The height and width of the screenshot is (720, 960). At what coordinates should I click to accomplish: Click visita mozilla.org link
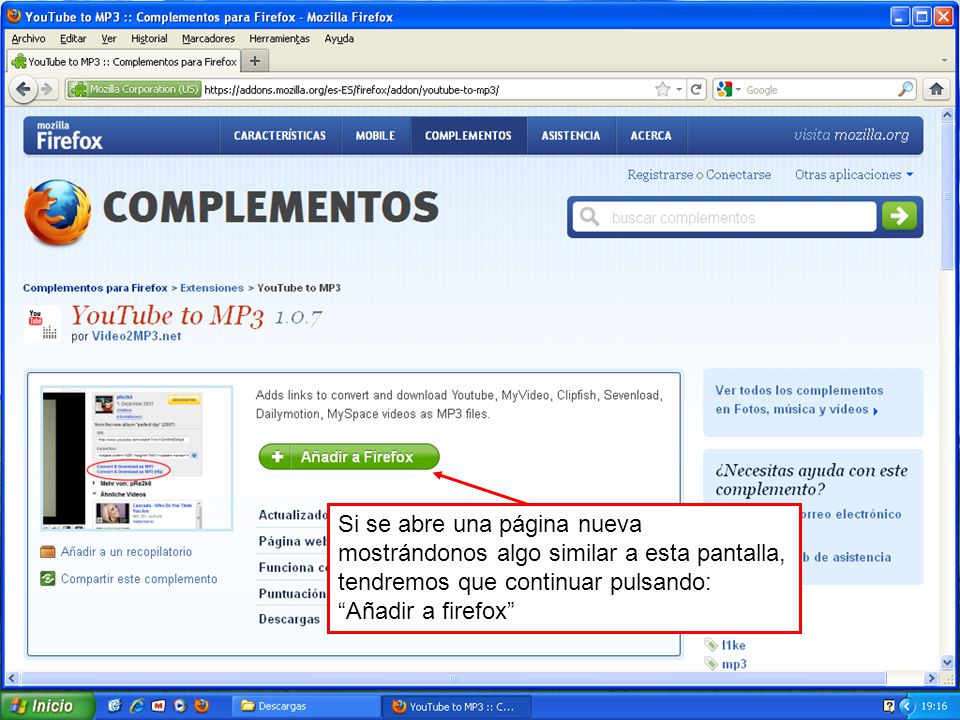point(851,135)
